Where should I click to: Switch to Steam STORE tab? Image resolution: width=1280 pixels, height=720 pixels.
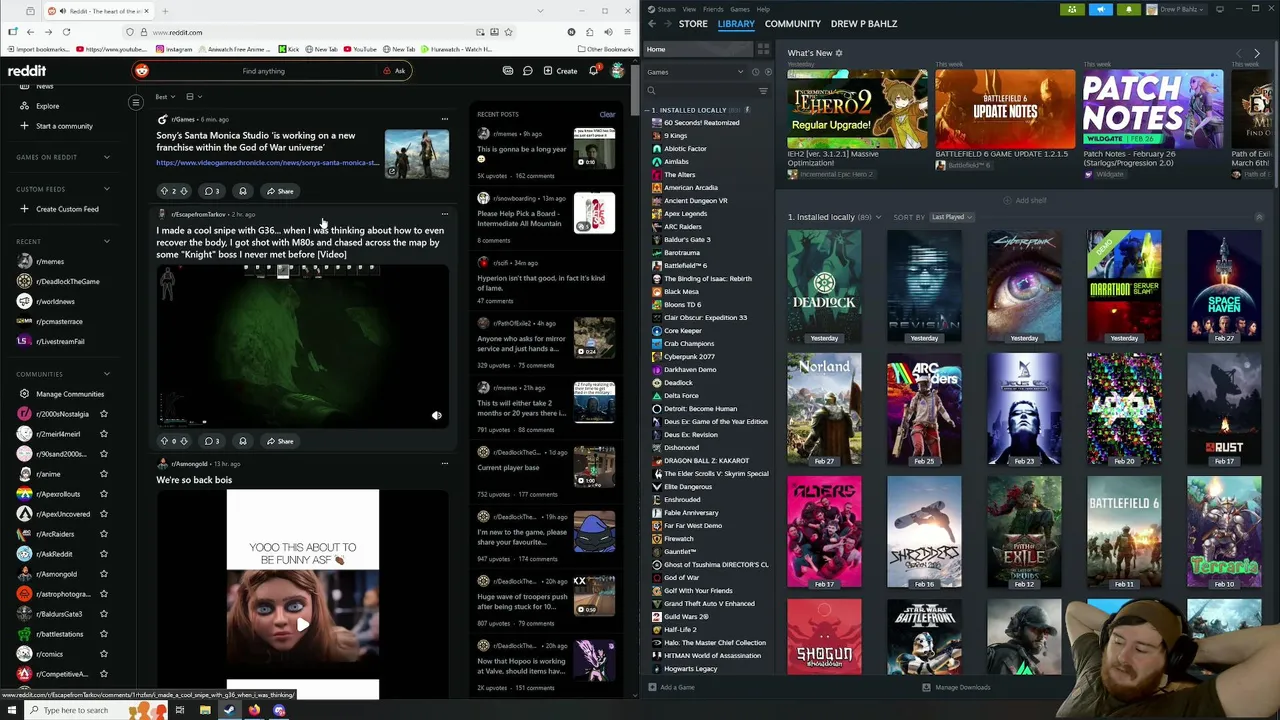pyautogui.click(x=693, y=24)
